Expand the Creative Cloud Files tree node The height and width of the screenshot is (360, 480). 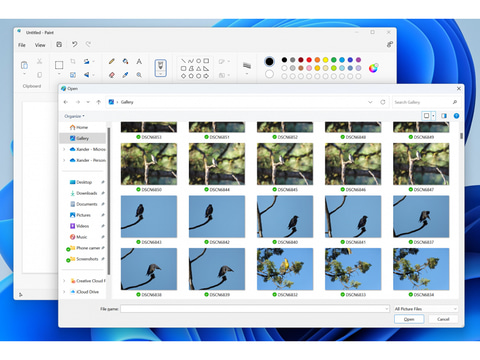tap(64, 281)
